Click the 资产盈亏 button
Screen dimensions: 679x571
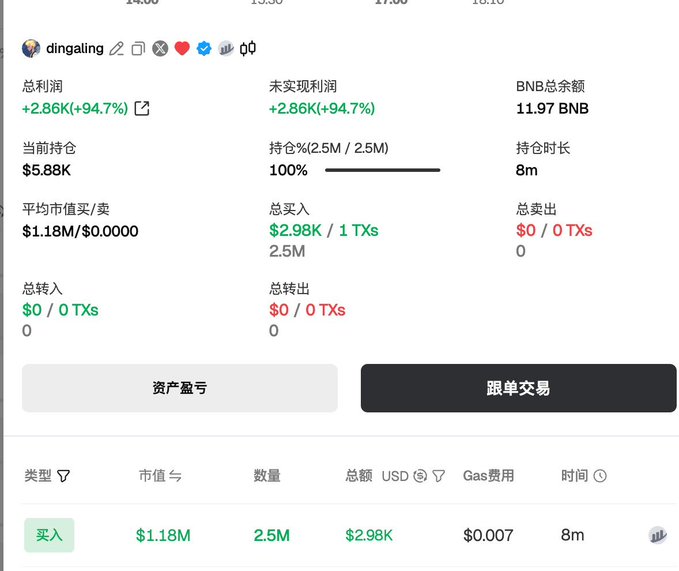point(180,388)
